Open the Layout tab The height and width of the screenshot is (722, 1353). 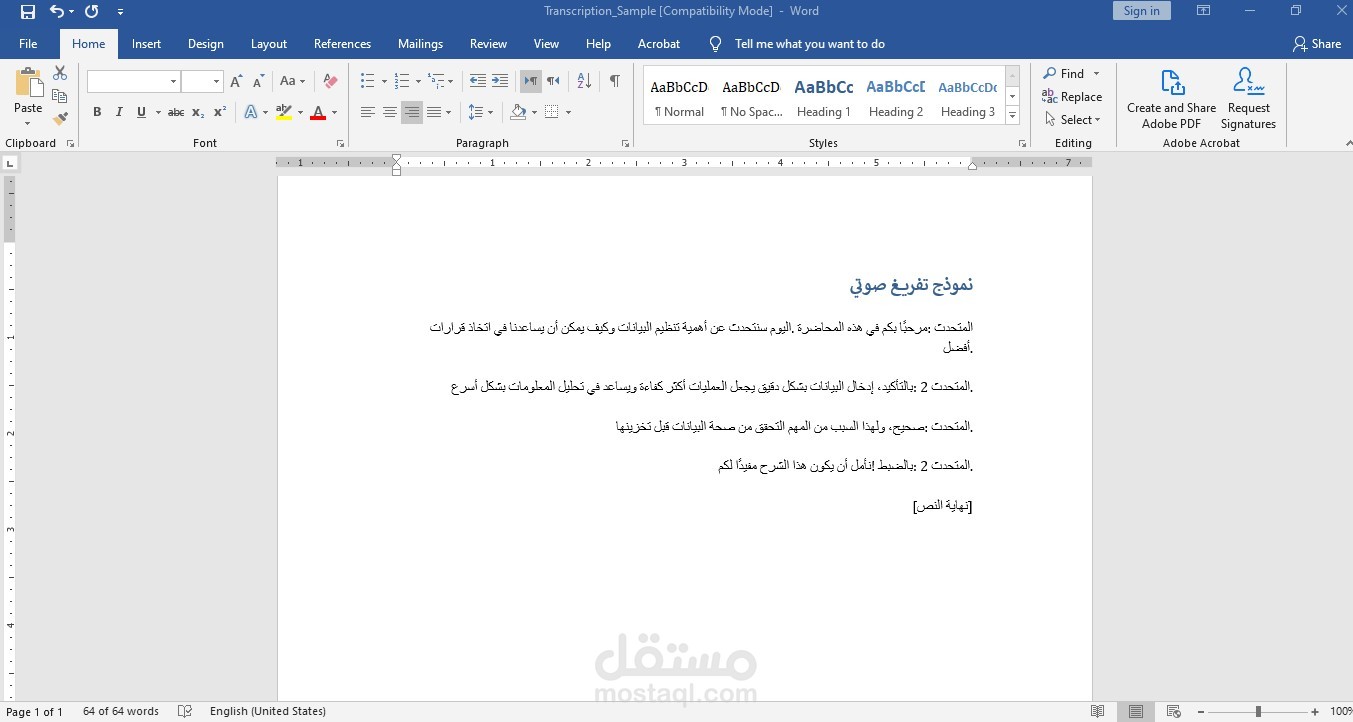269,44
